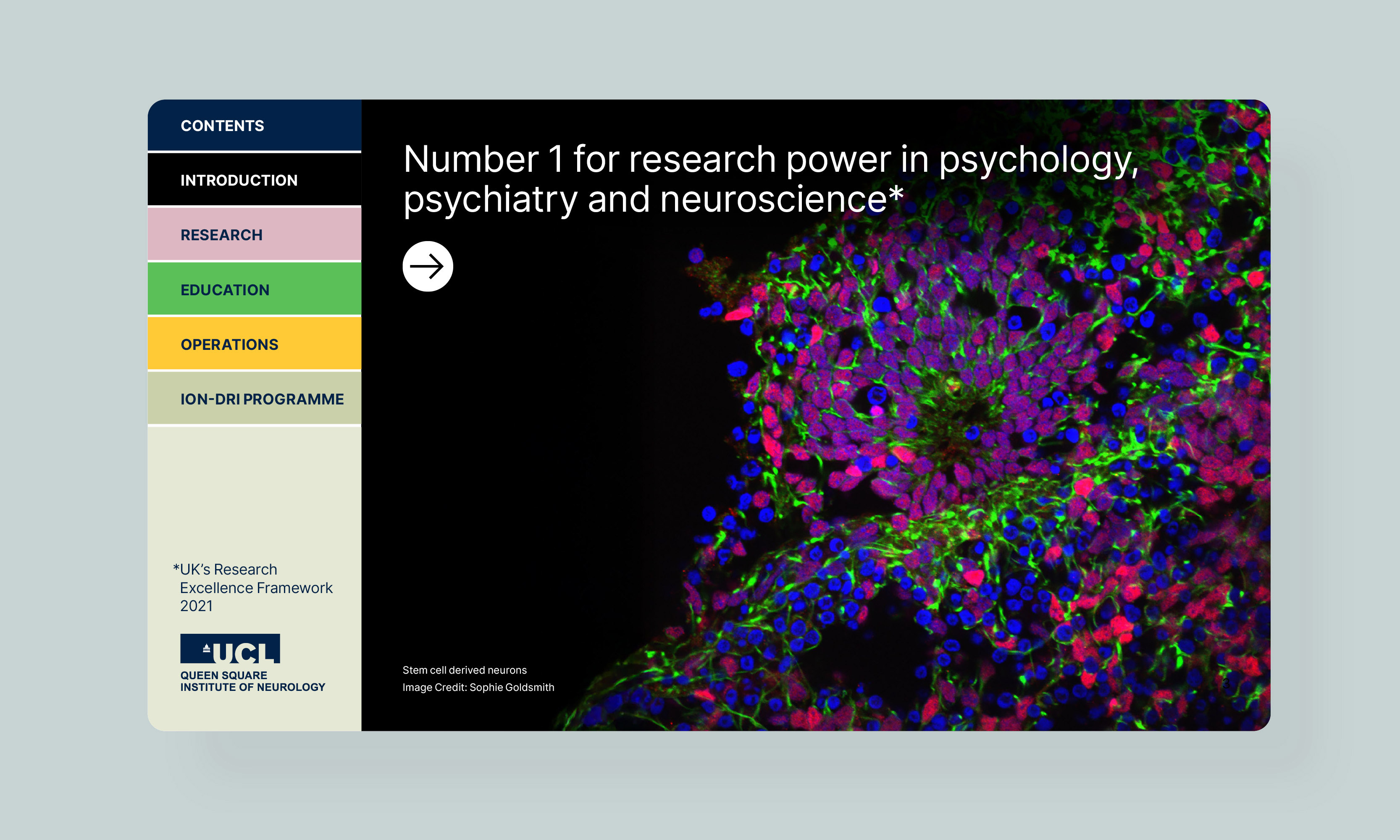
Task: Click the grey background outside the slide
Action: [68, 419]
